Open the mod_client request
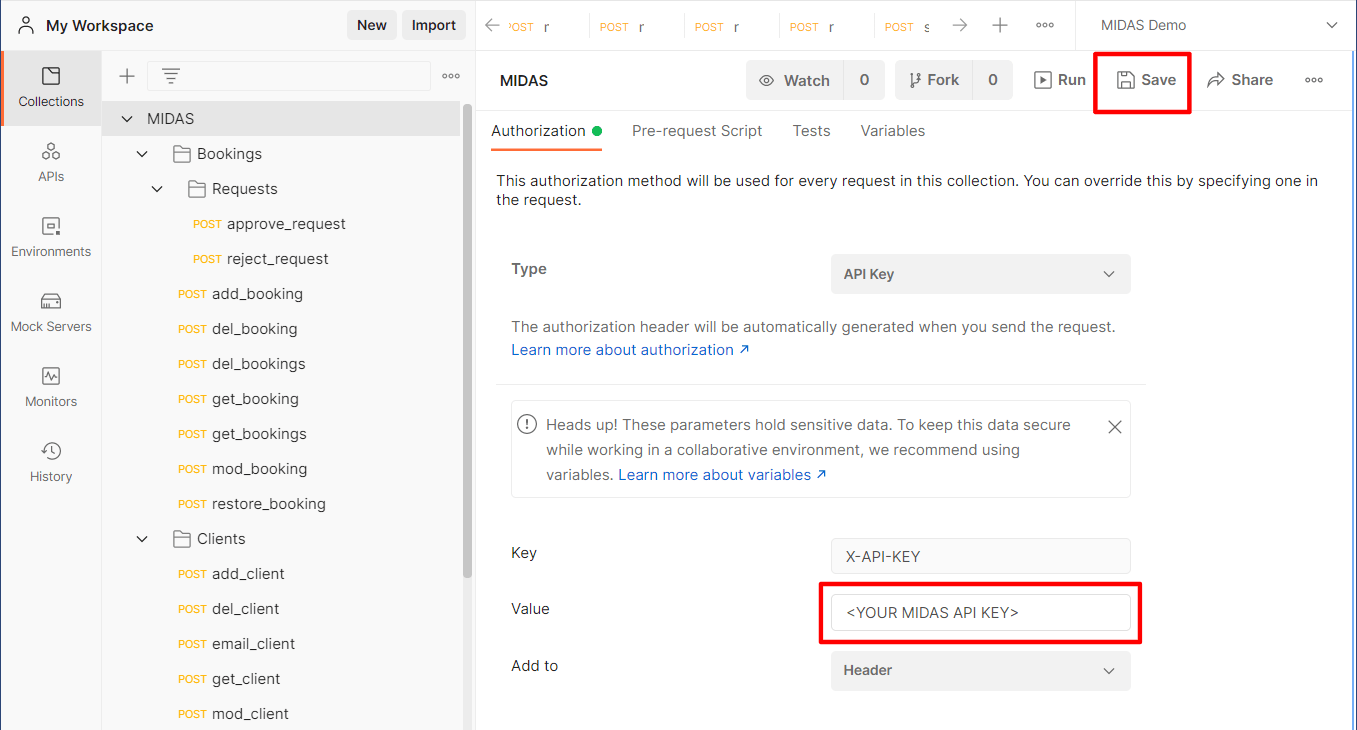The width and height of the screenshot is (1357, 730). (x=234, y=714)
